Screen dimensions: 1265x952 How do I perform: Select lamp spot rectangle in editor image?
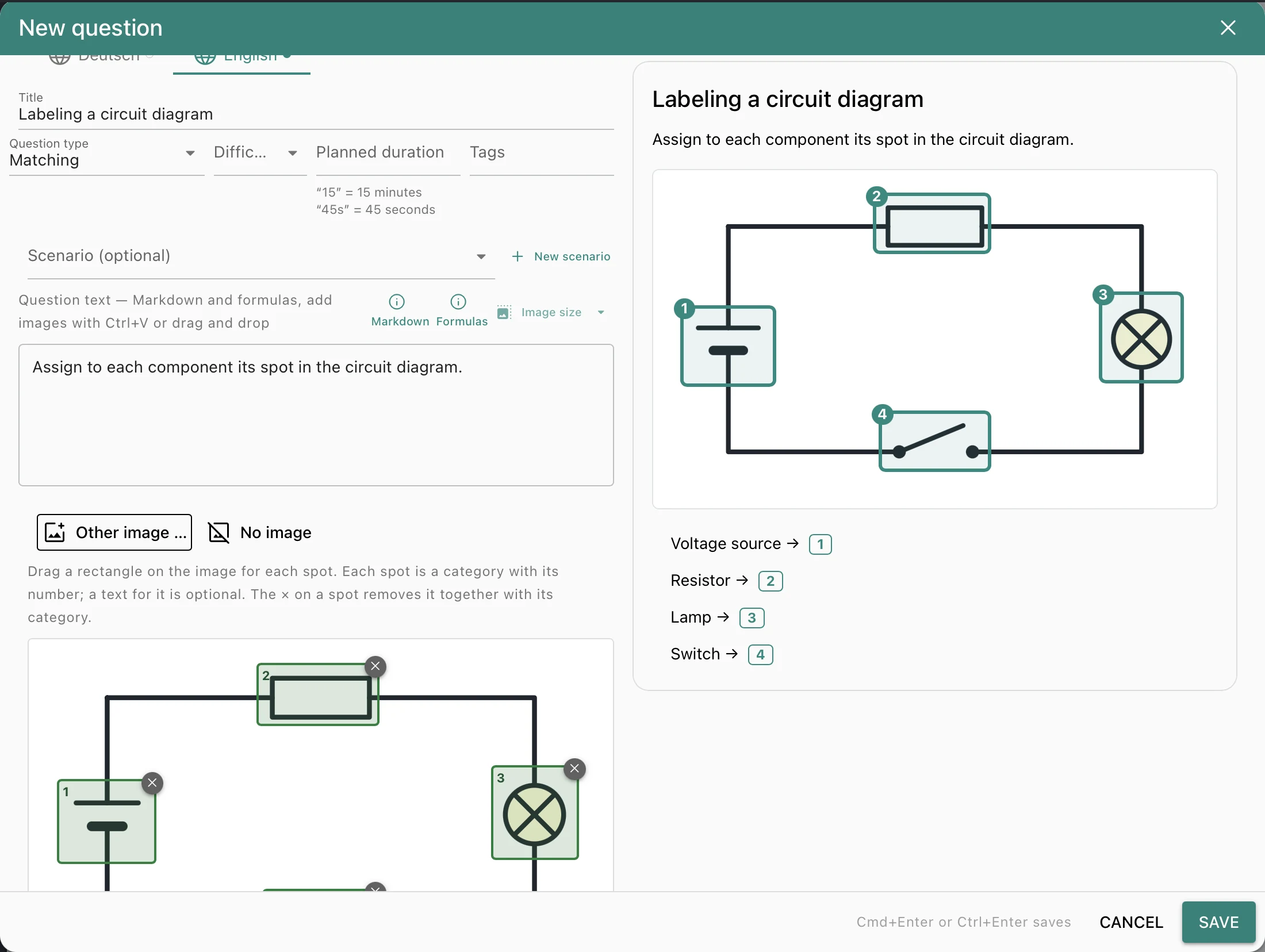coord(535,812)
